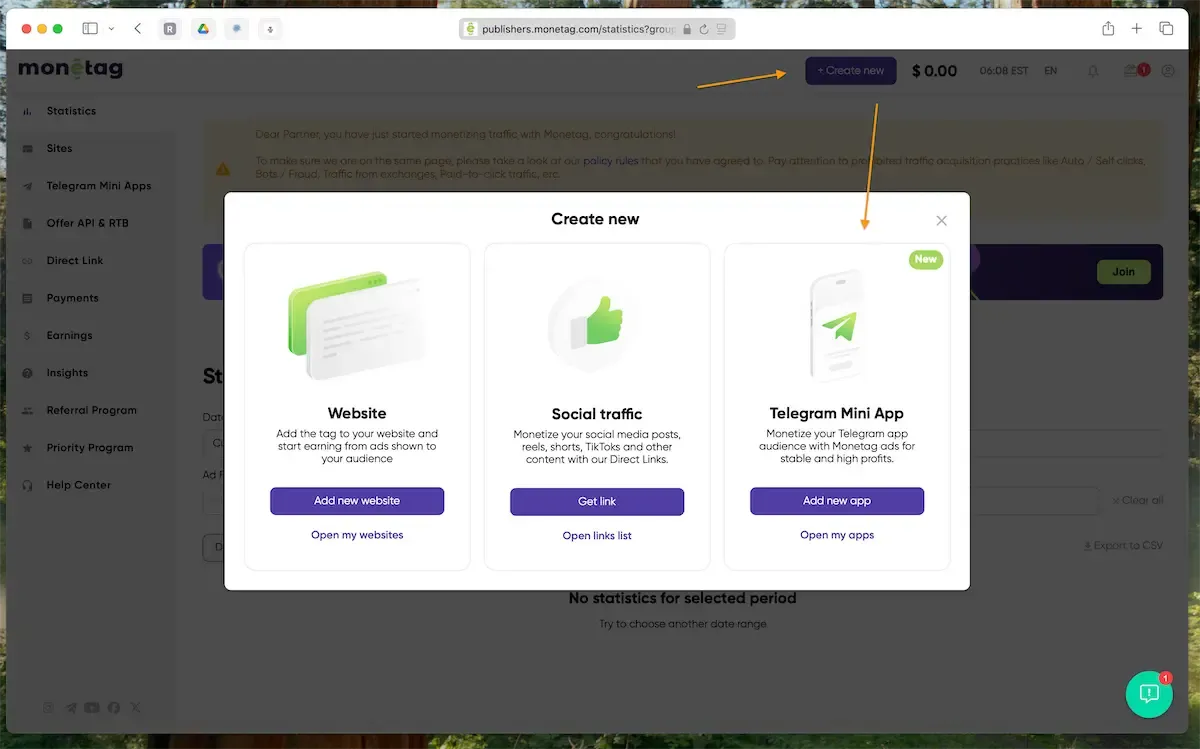Open Telegram Mini Apps in sidebar
Image resolution: width=1200 pixels, height=749 pixels.
point(98,186)
